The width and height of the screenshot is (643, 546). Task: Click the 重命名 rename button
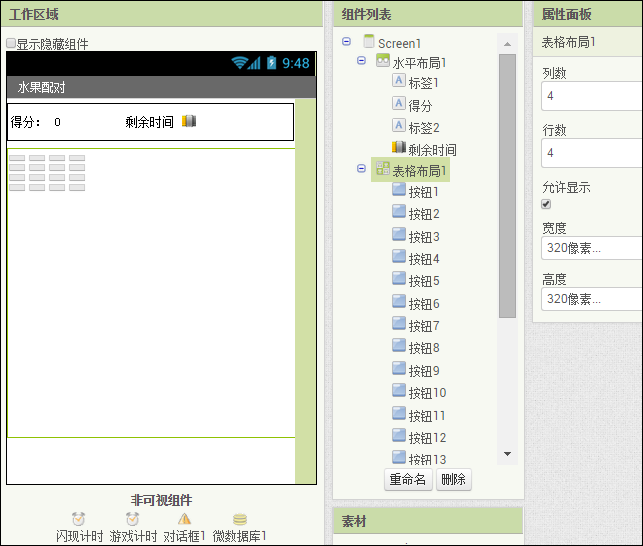[408, 479]
